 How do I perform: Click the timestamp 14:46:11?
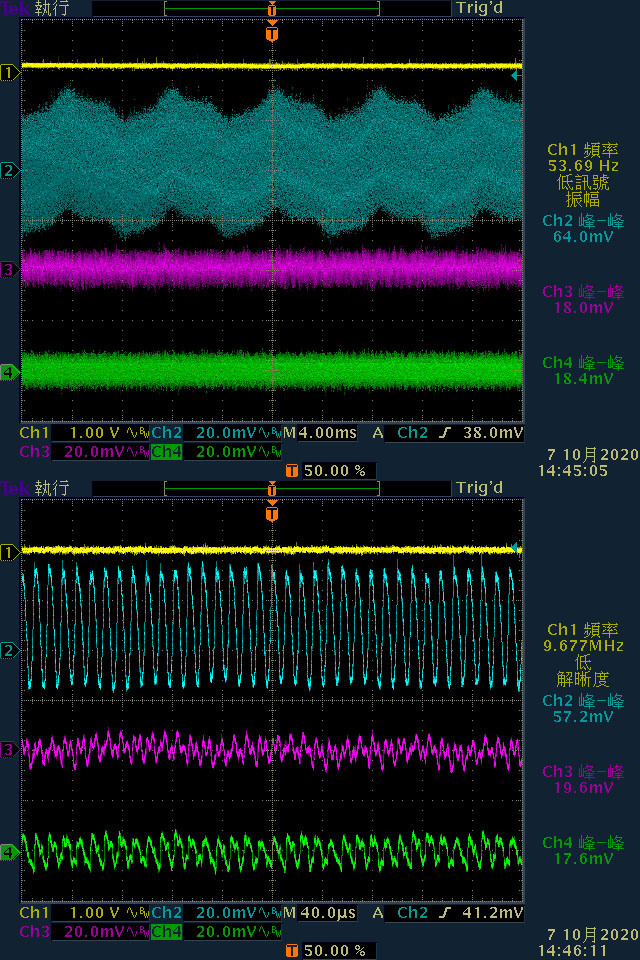tap(573, 951)
